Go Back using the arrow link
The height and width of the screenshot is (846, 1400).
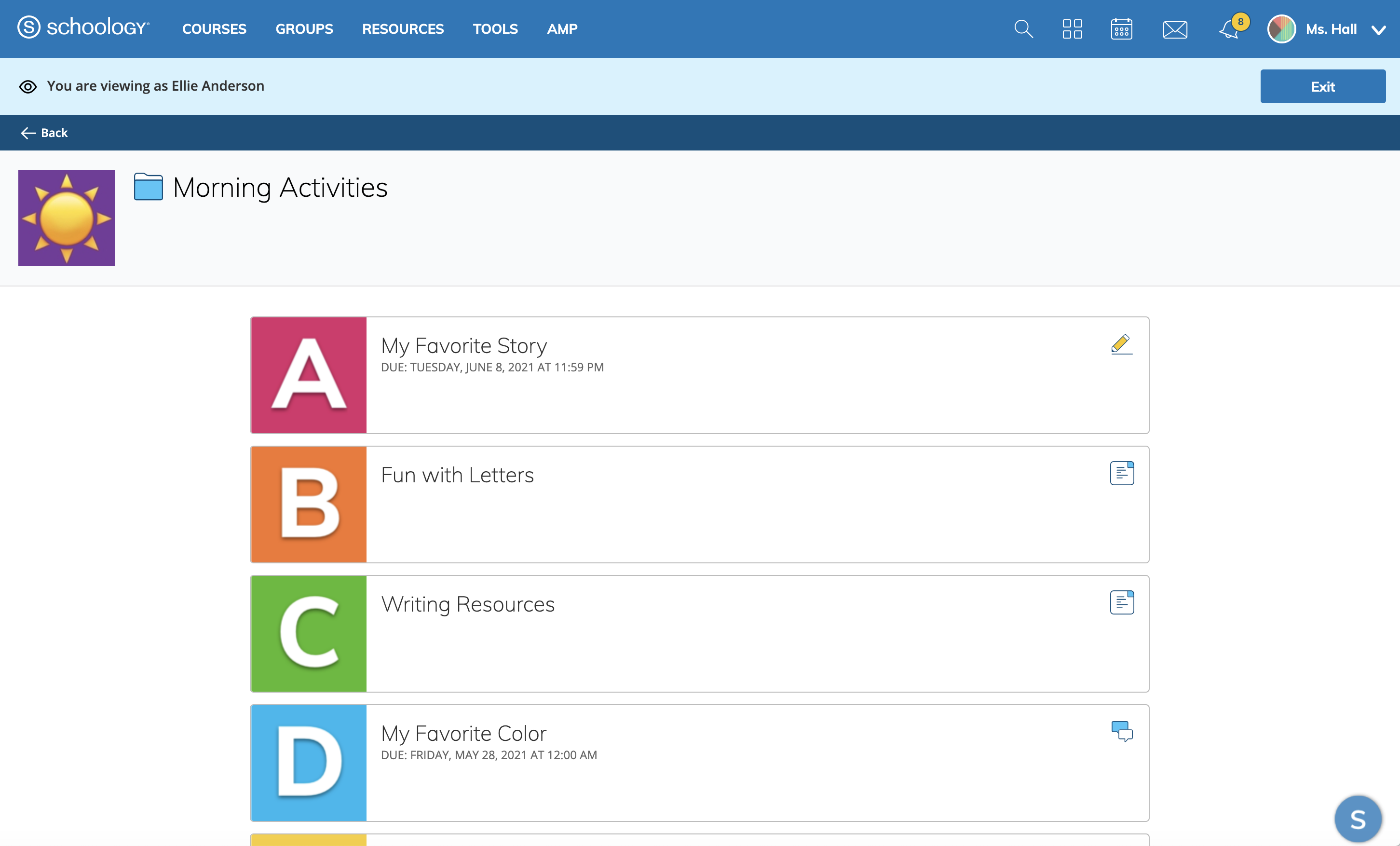pos(44,133)
